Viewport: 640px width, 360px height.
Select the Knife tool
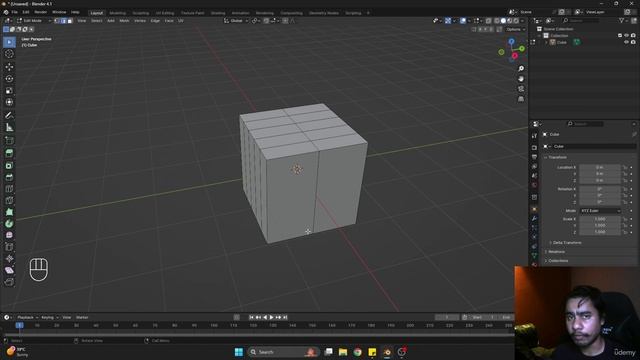[9, 200]
